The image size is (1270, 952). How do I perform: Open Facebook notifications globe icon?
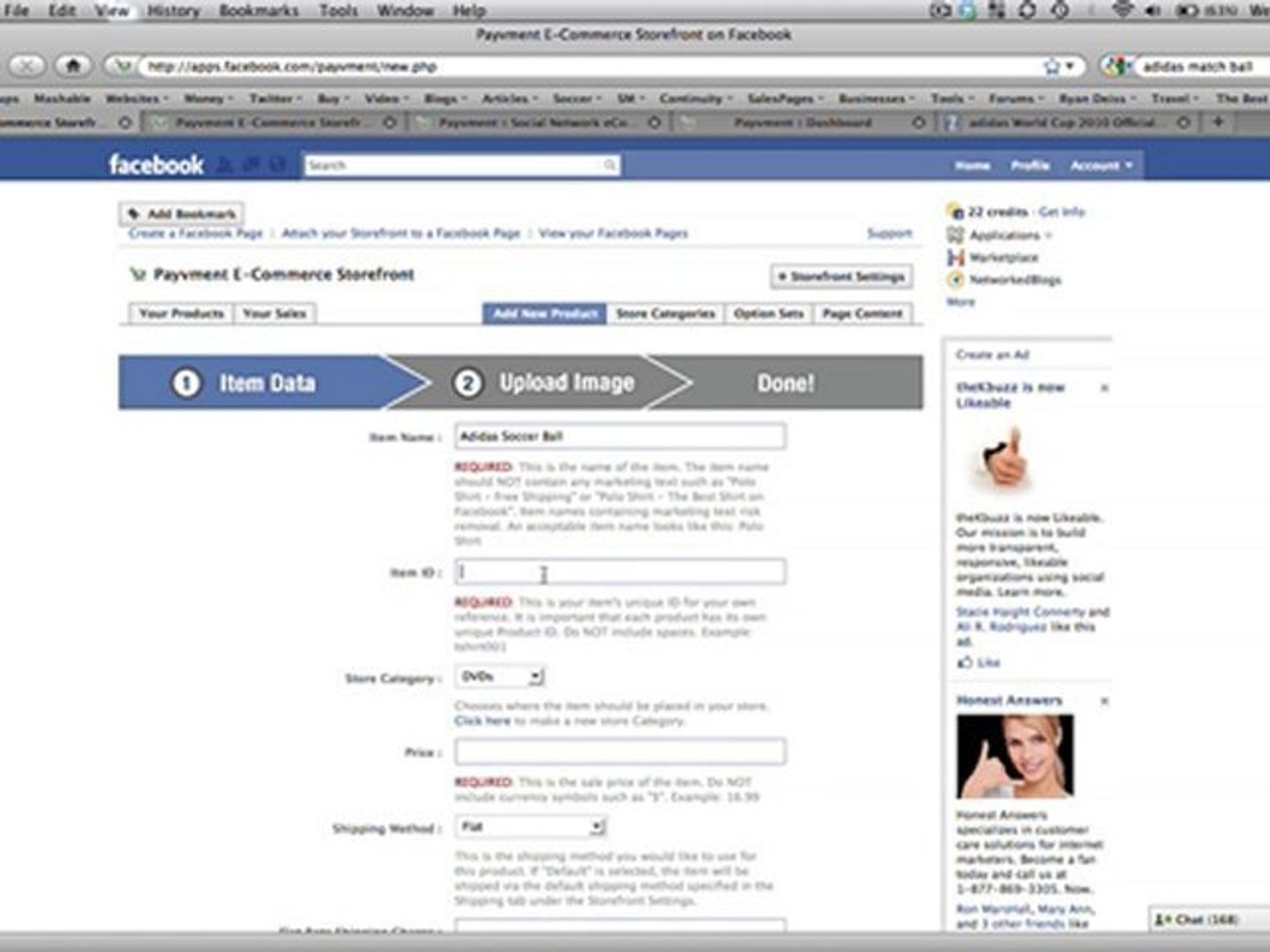coord(278,165)
